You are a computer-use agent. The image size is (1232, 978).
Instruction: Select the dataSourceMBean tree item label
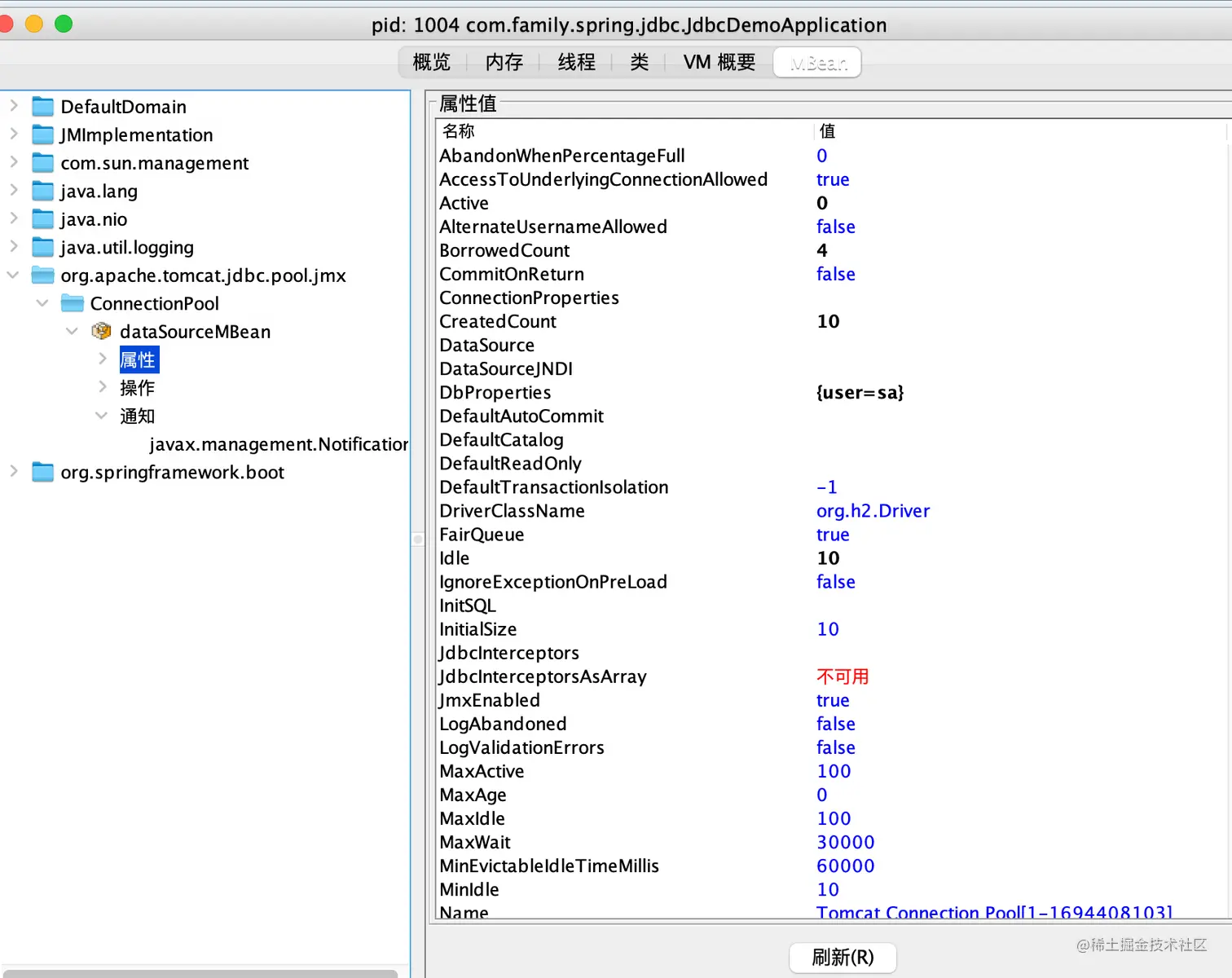pyautogui.click(x=195, y=332)
